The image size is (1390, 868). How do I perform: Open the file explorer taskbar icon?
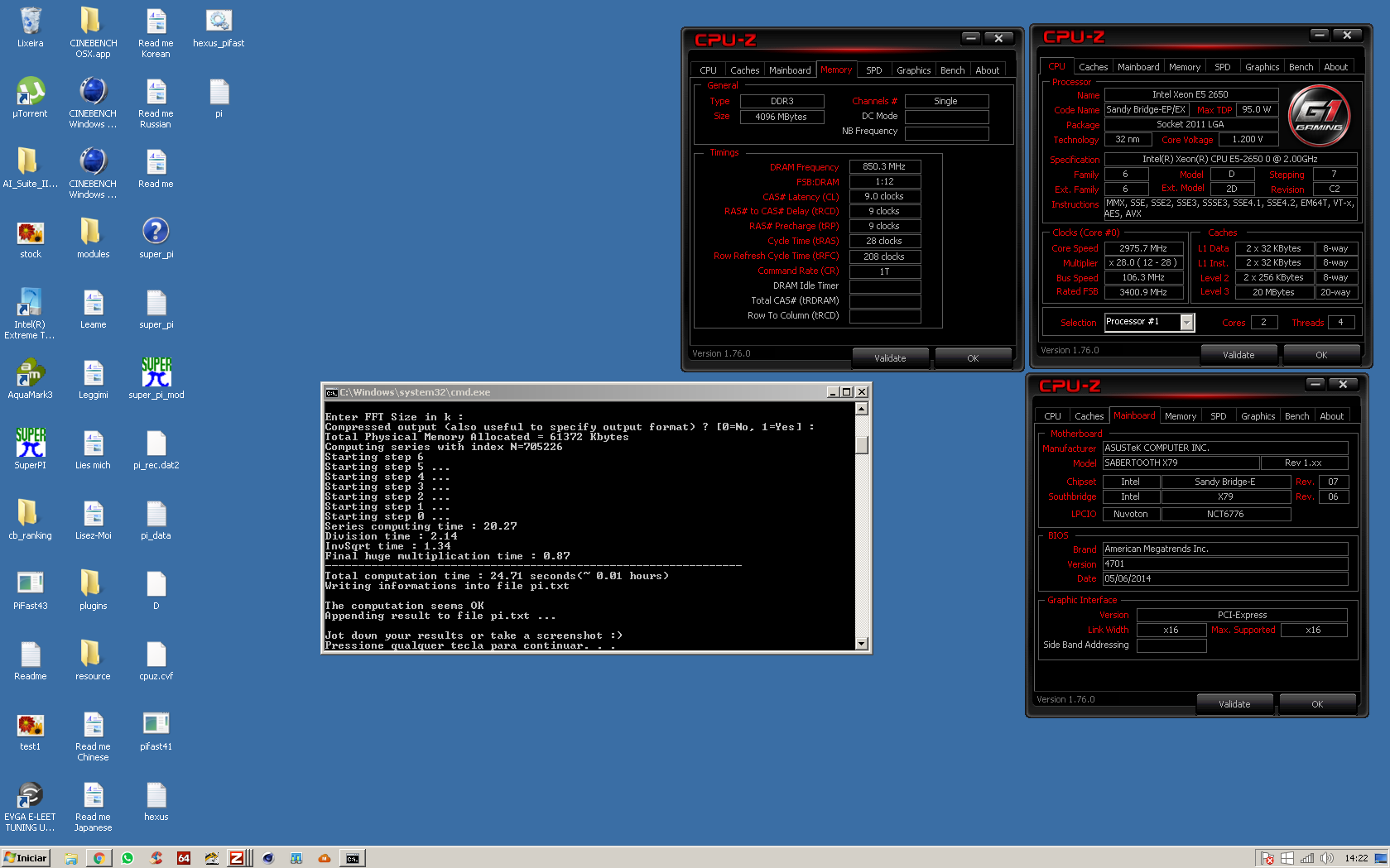[70, 858]
